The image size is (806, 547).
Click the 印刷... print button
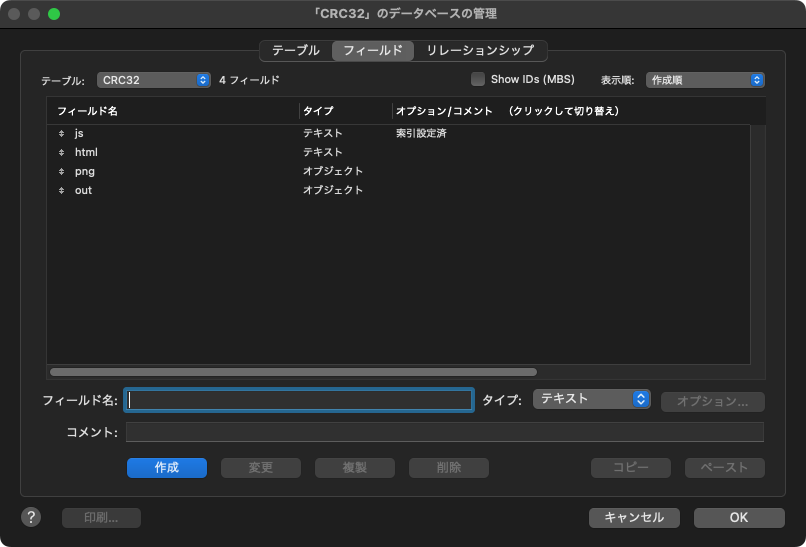point(101,518)
